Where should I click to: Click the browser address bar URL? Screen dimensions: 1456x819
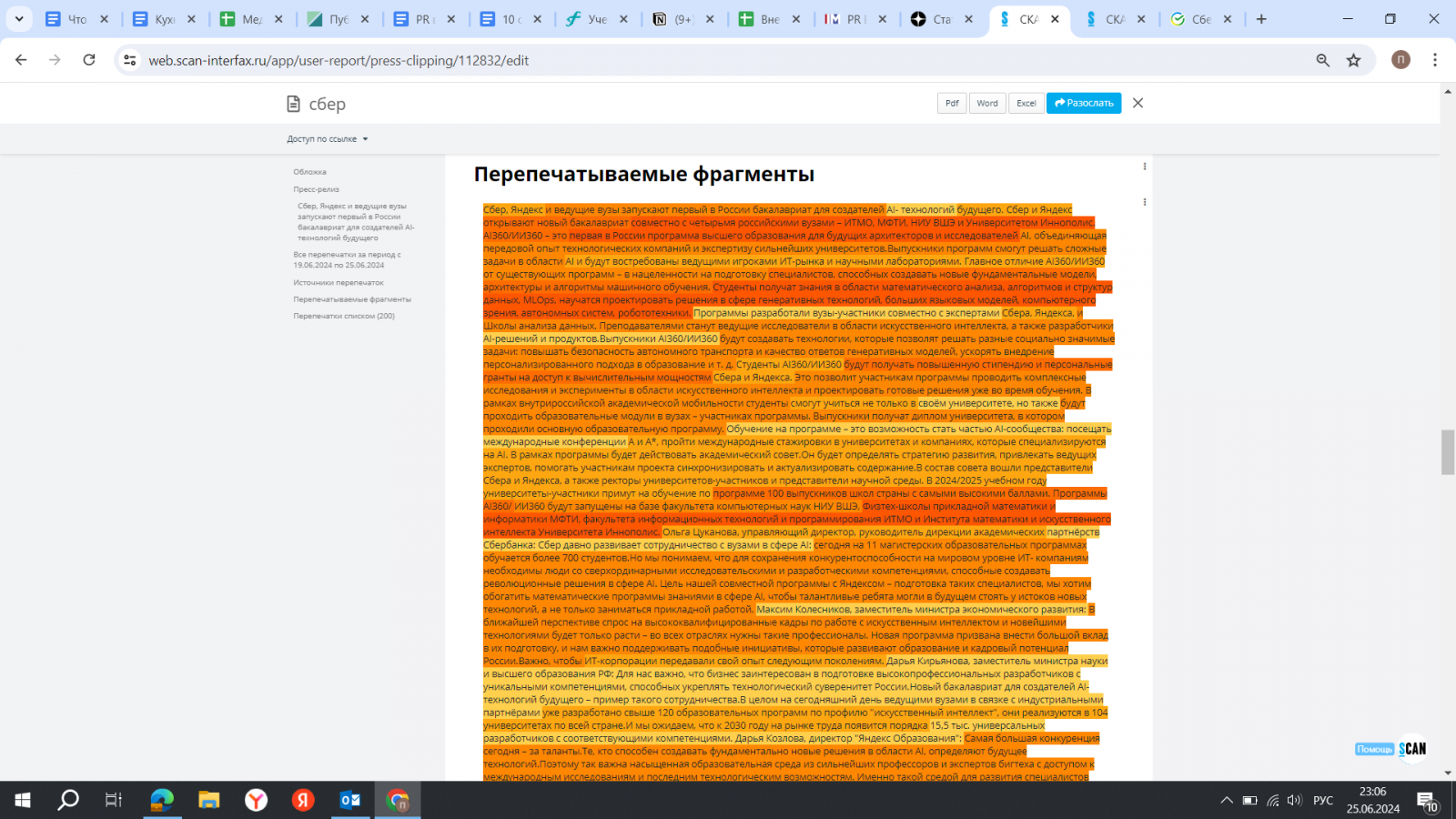pos(339,60)
